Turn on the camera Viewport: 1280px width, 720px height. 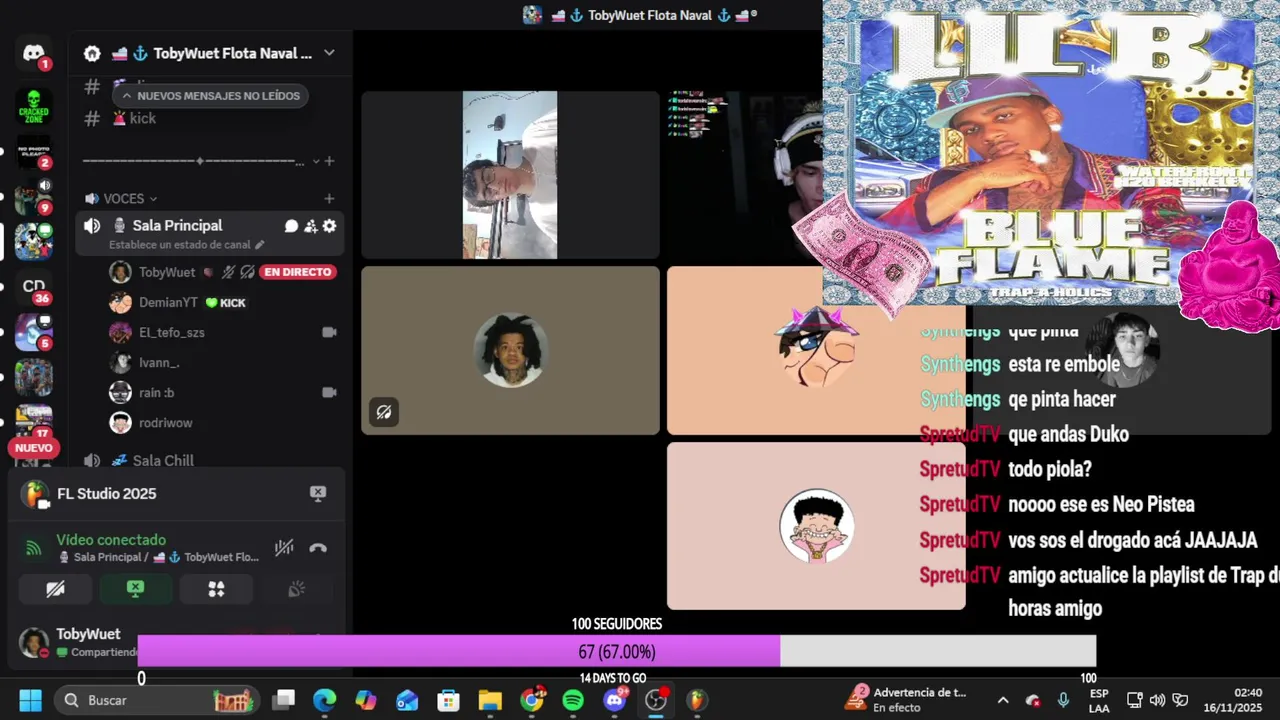click(55, 589)
